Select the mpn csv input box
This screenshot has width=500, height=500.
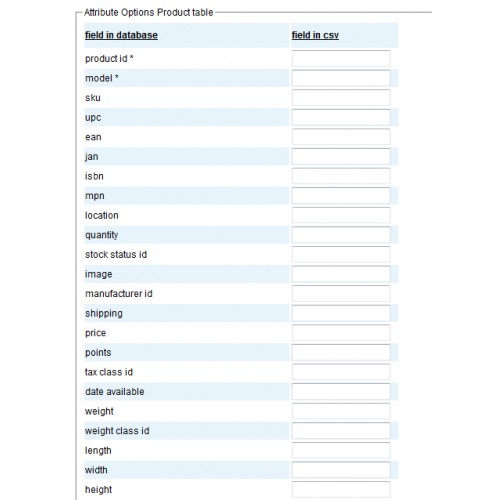[x=341, y=196]
